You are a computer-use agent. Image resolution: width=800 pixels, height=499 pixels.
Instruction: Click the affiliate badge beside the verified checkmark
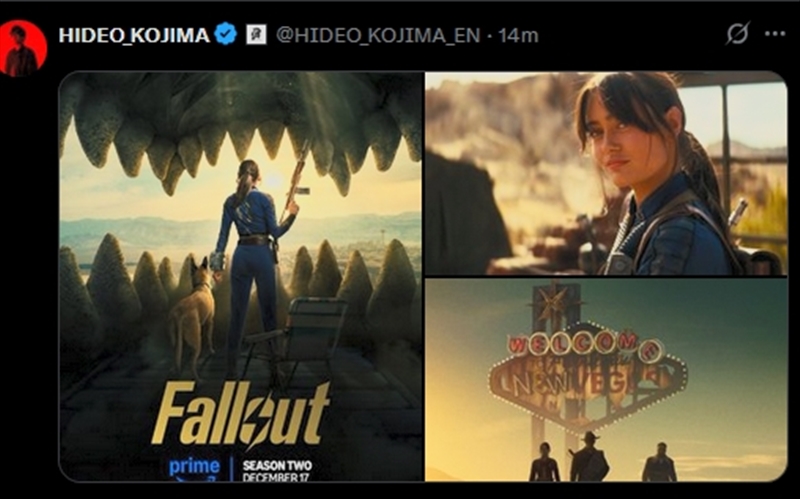[x=256, y=35]
